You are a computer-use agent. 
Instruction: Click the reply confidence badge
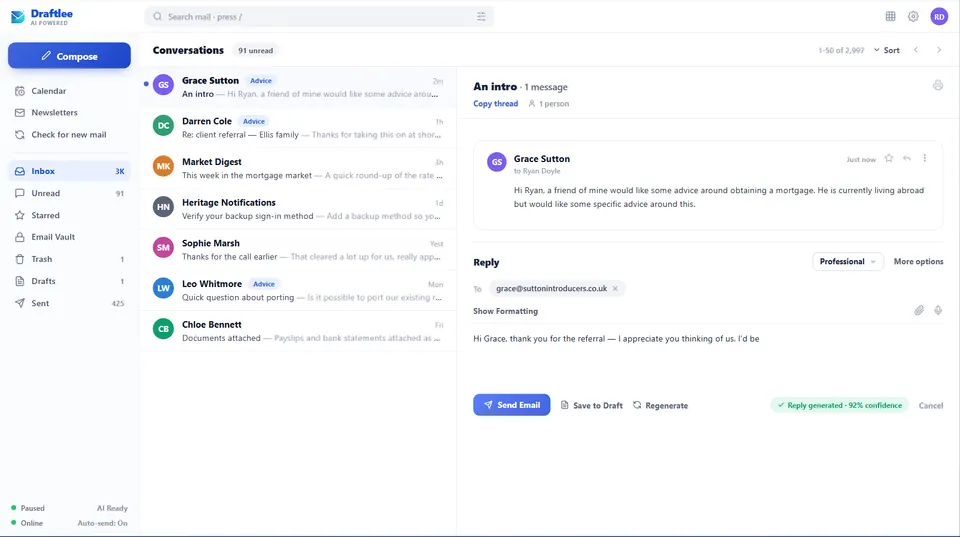pos(839,405)
